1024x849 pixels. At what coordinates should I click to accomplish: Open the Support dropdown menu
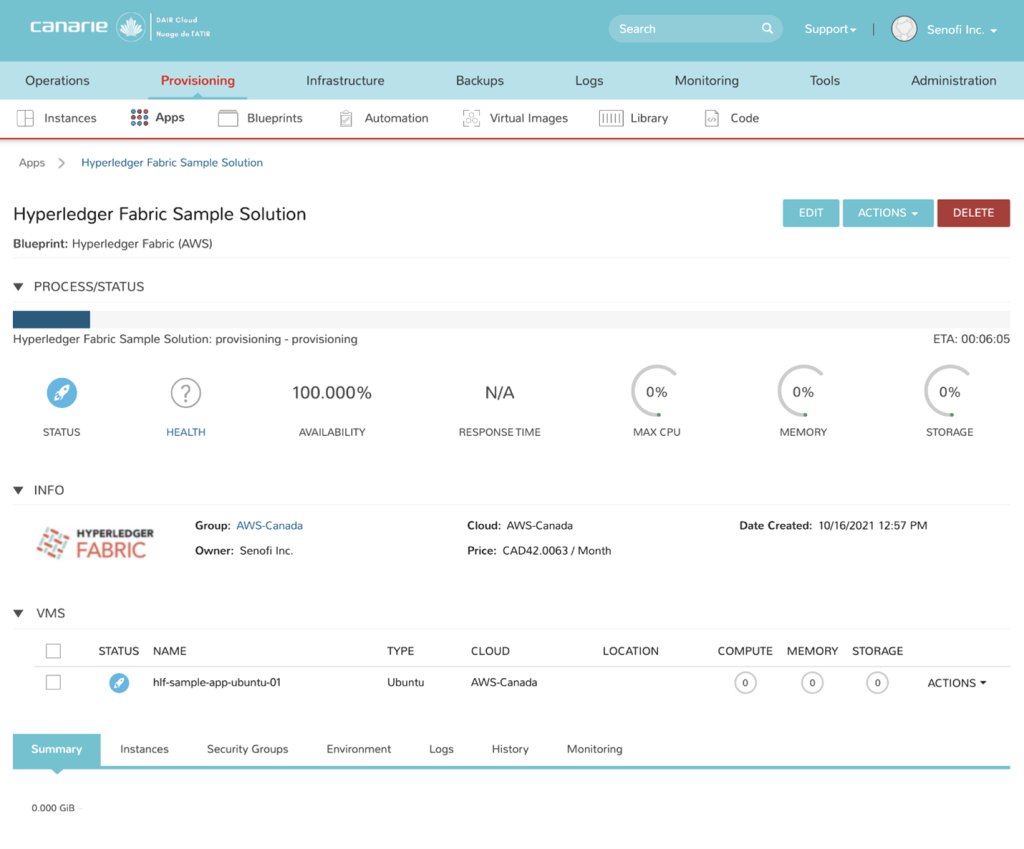point(830,30)
